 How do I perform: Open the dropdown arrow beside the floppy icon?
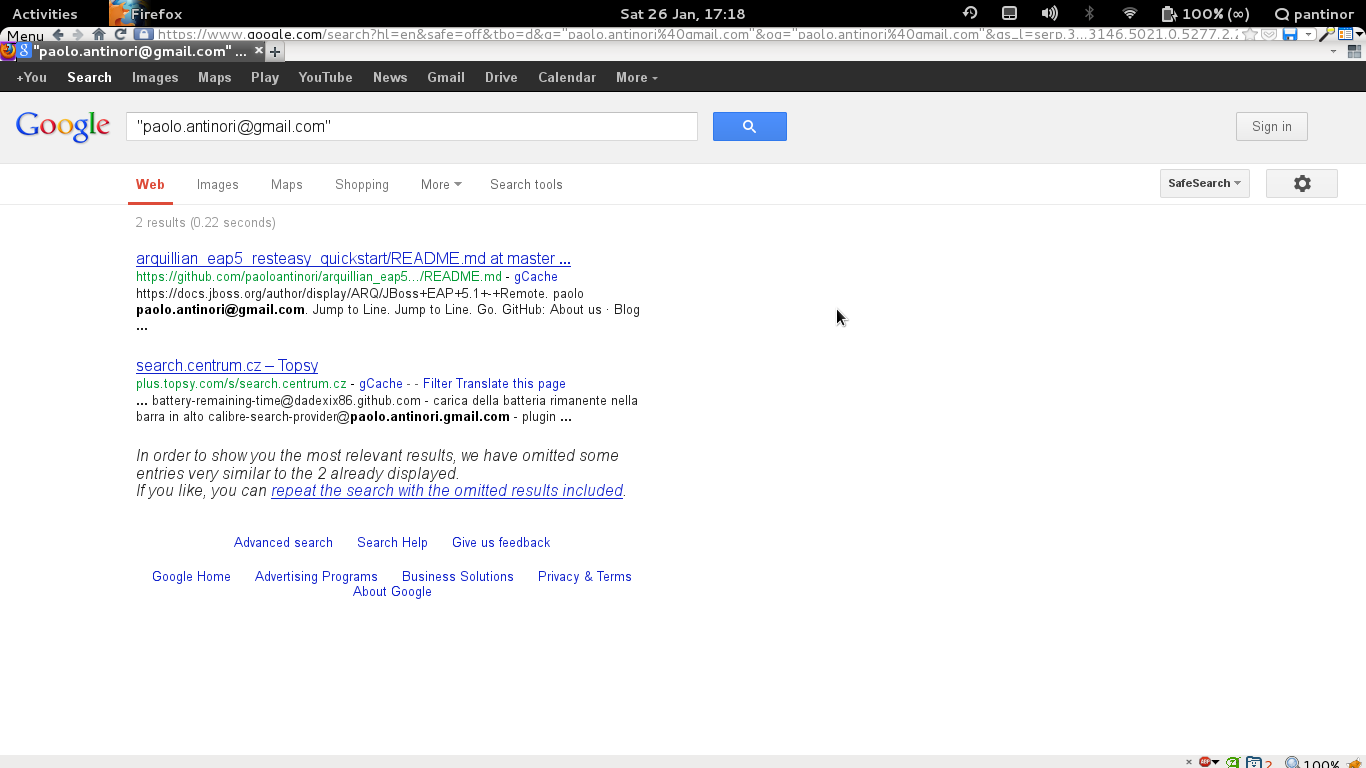tap(1308, 34)
